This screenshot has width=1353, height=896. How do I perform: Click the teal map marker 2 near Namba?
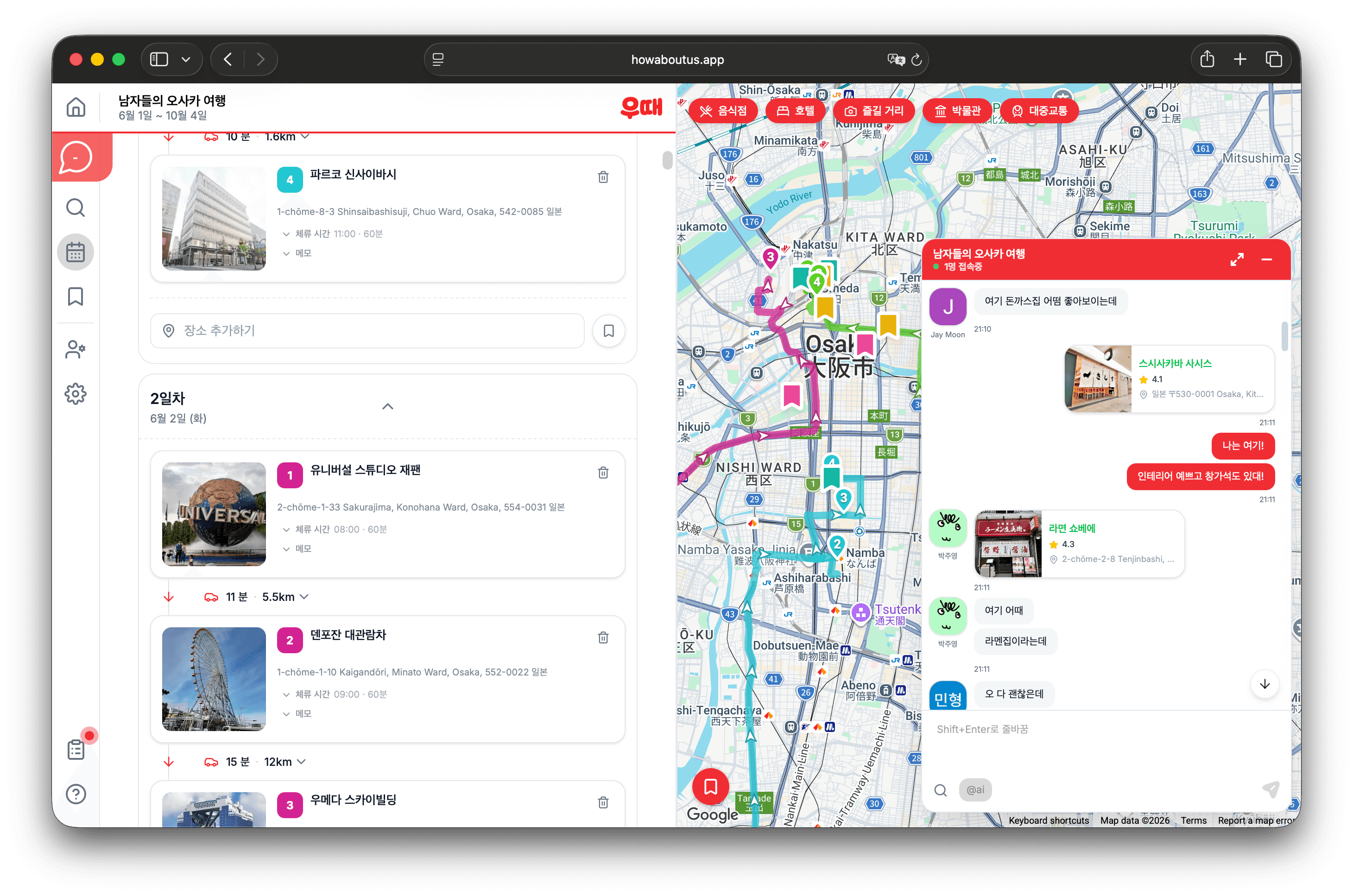[836, 546]
